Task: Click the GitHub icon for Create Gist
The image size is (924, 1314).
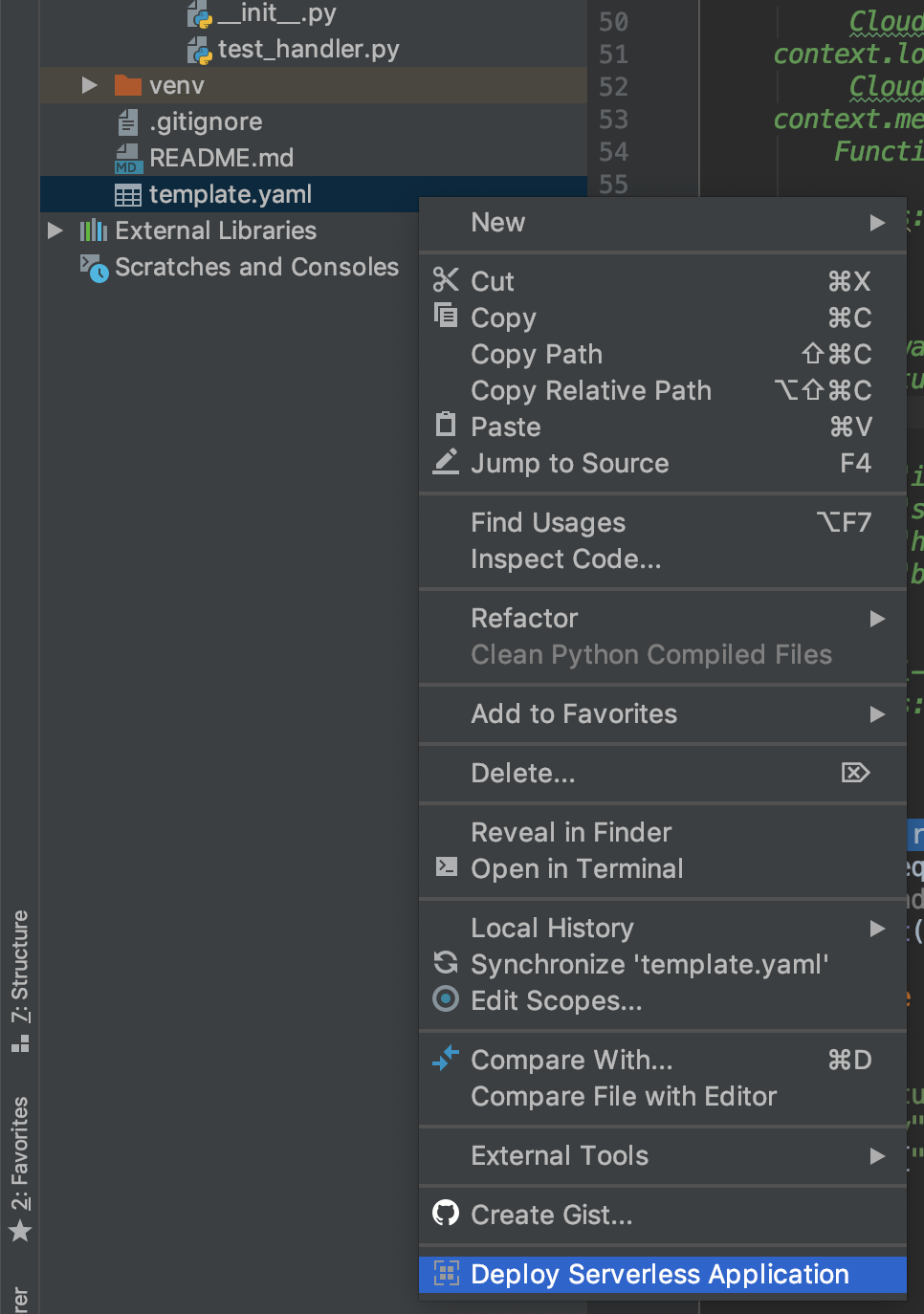Action: [x=446, y=1214]
